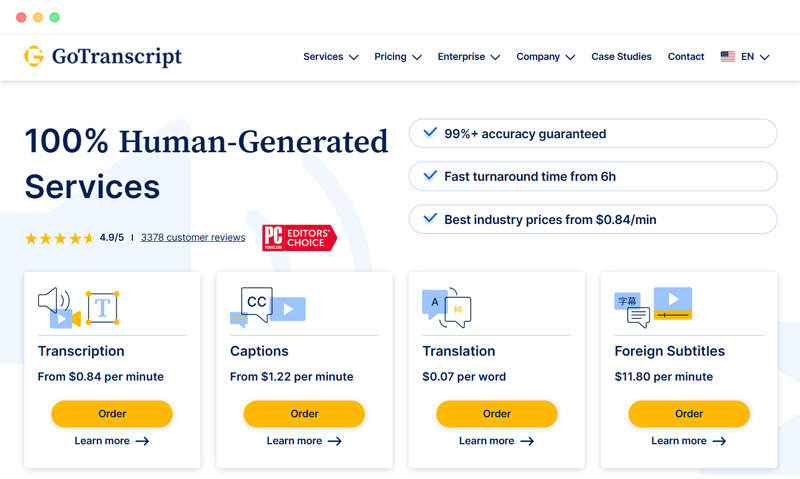Click the Transcription speaker and text icon
The height and width of the screenshot is (479, 800).
[x=79, y=308]
